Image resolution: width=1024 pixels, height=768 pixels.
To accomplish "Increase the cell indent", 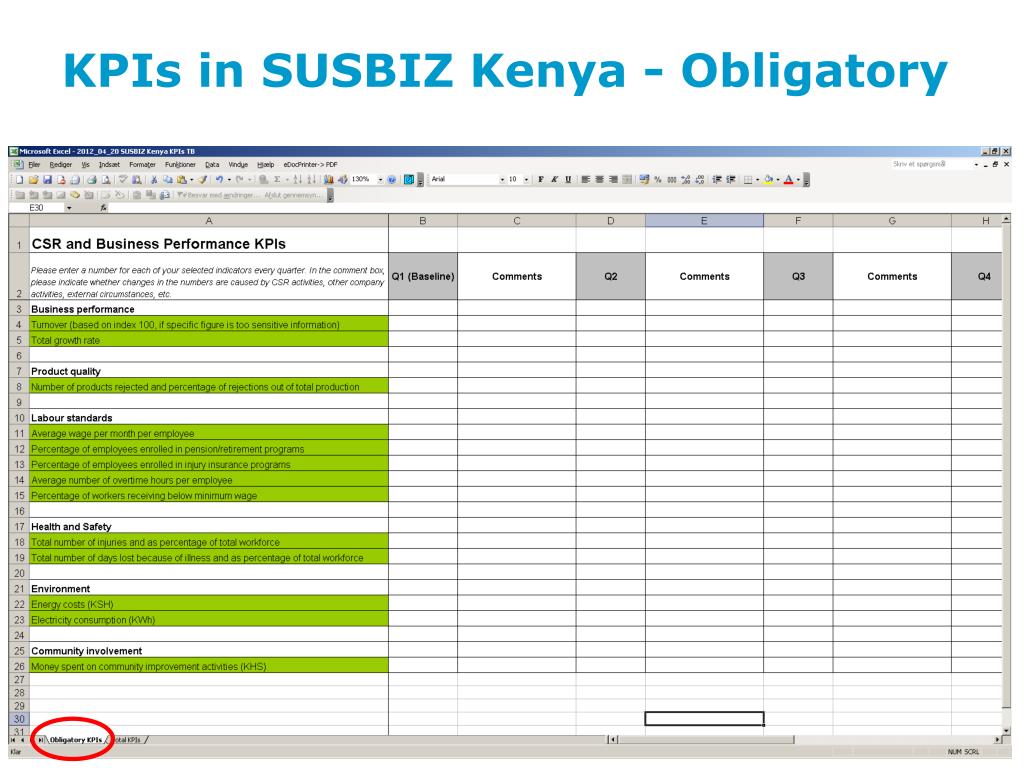I will (731, 180).
